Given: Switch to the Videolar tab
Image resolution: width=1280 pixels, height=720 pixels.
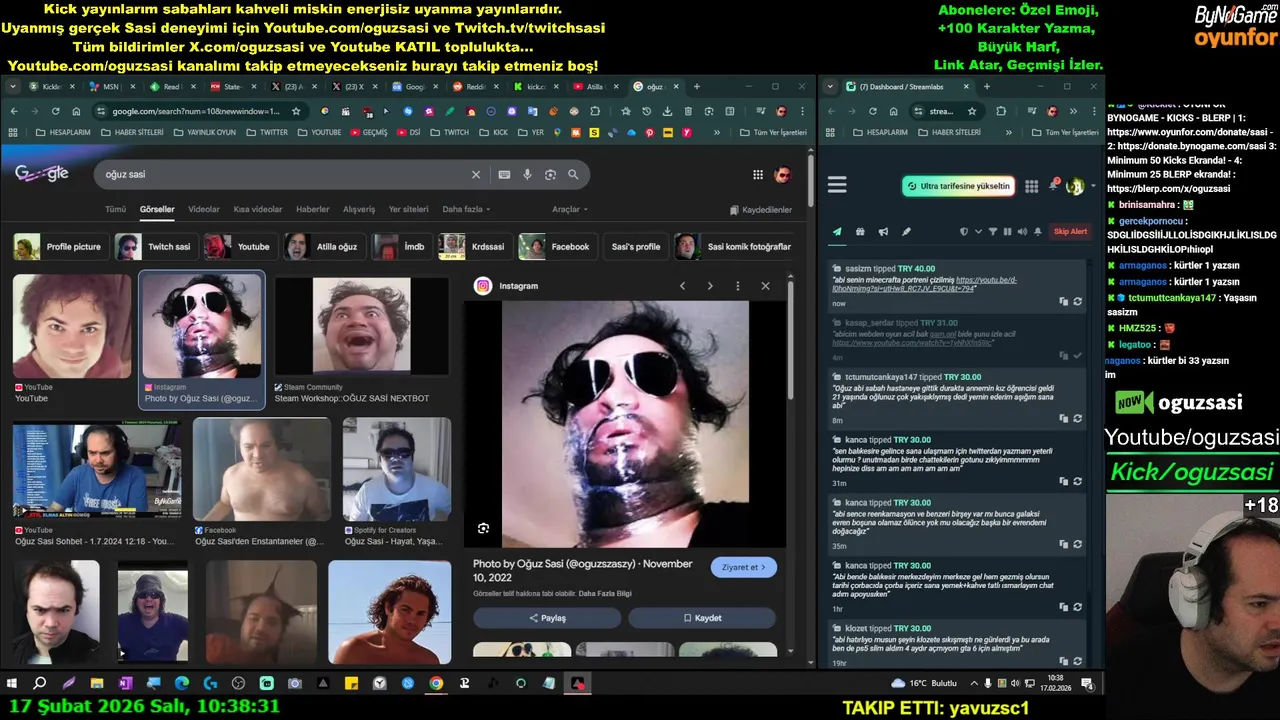Looking at the screenshot, I should (x=204, y=209).
